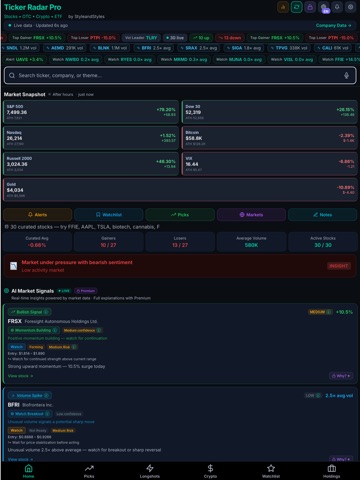Tap the microphone voice search icon
360x480 pixels.
(x=346, y=76)
